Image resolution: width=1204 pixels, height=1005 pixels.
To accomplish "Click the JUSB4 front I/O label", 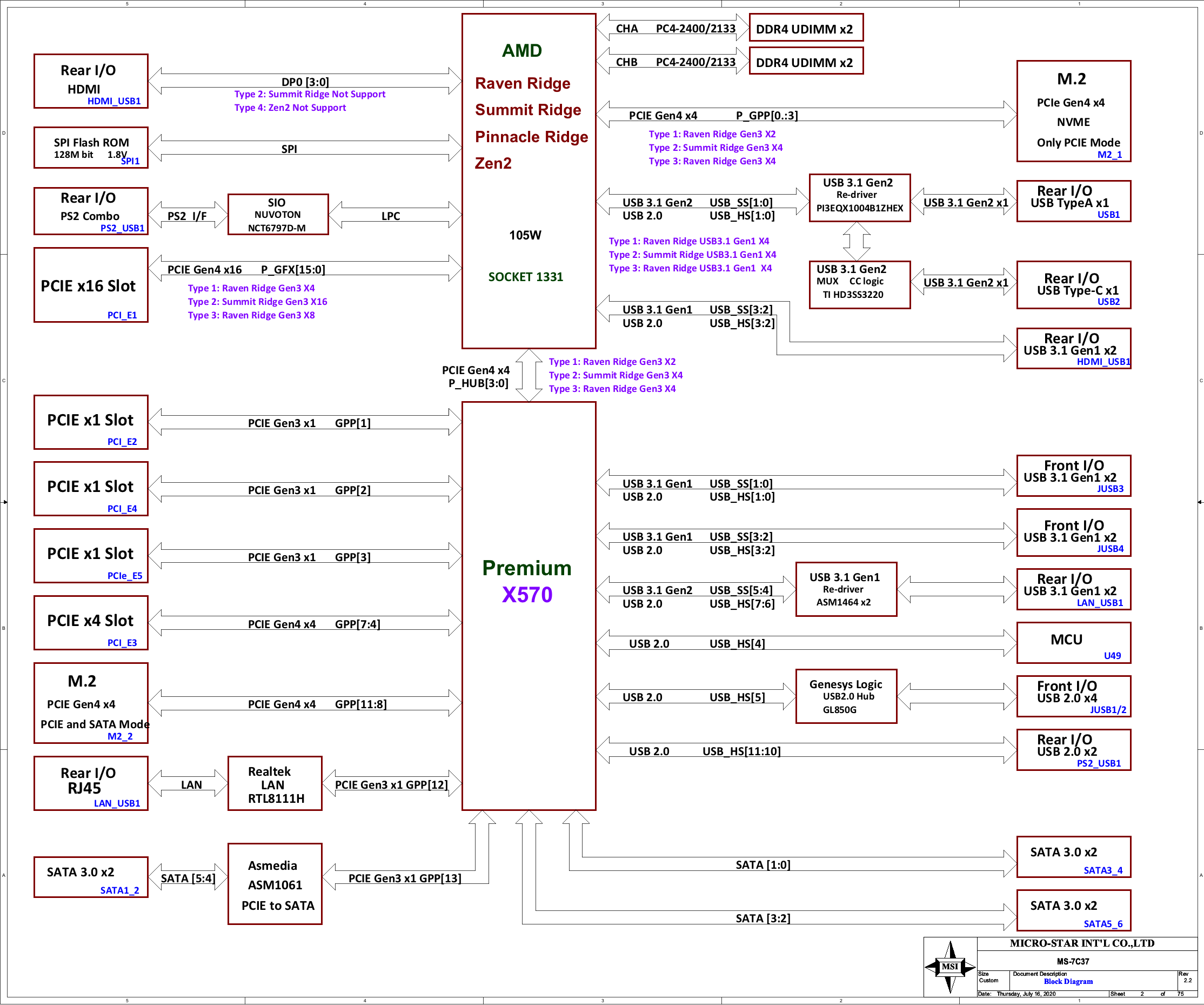I will click(1111, 549).
